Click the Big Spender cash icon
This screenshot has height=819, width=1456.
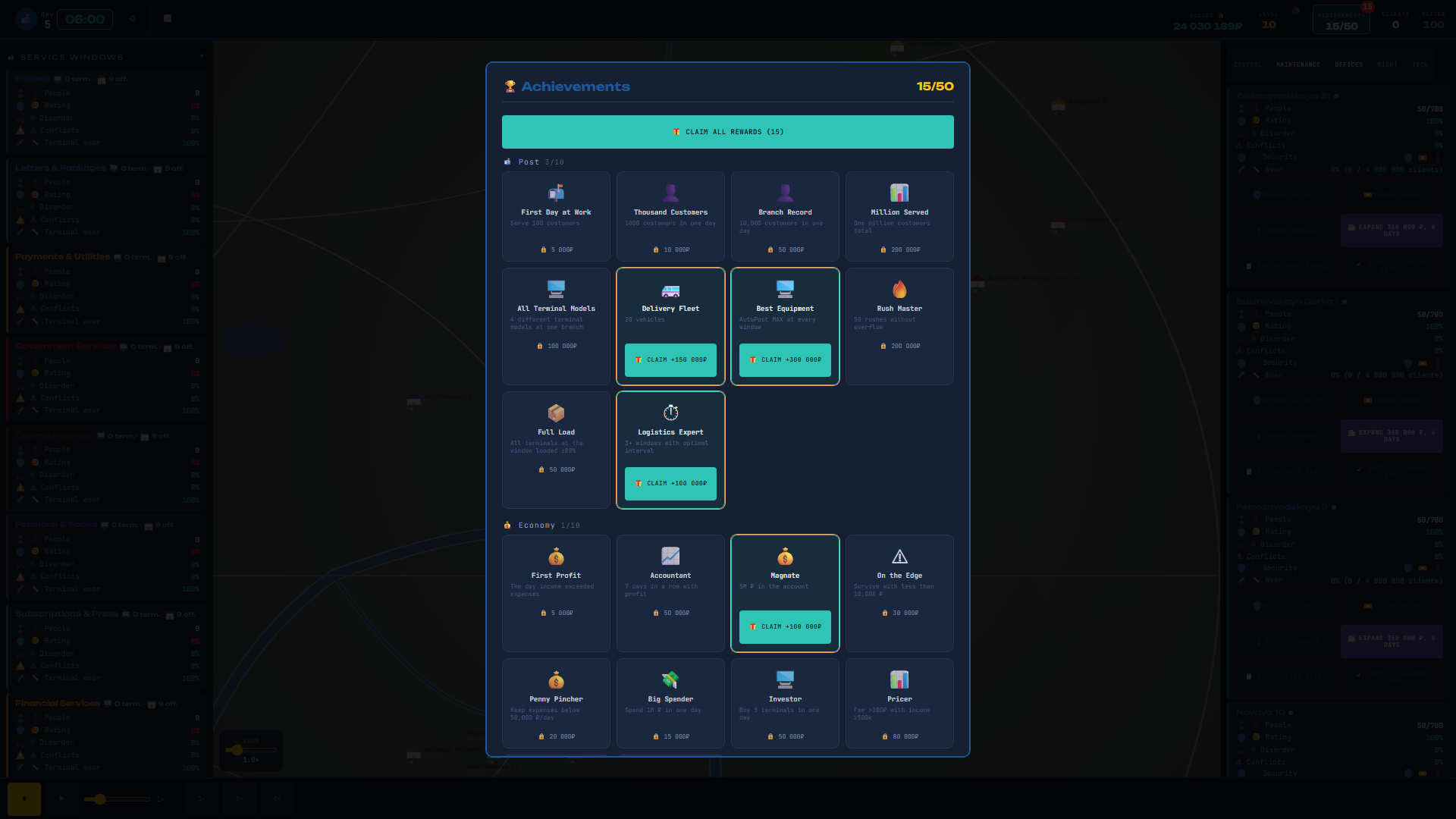[x=670, y=679]
